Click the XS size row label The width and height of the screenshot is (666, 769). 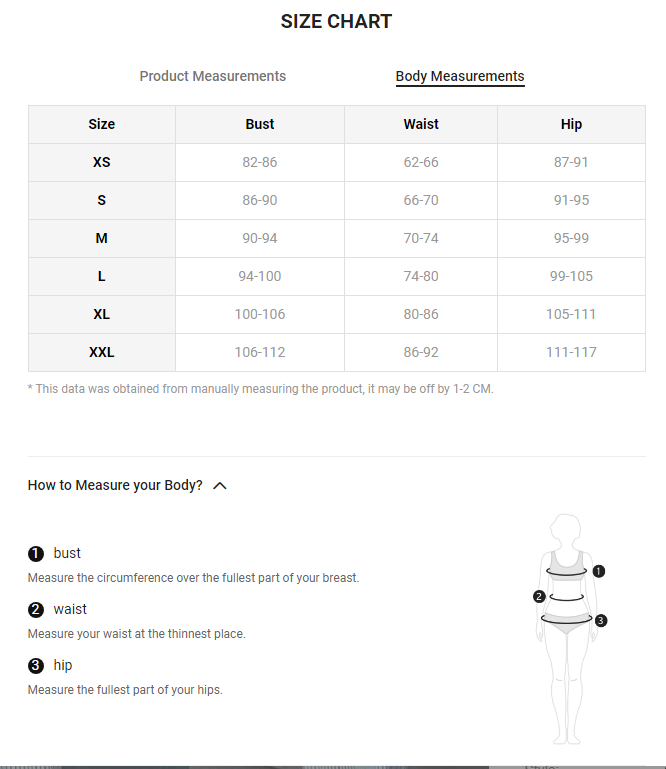pos(102,162)
